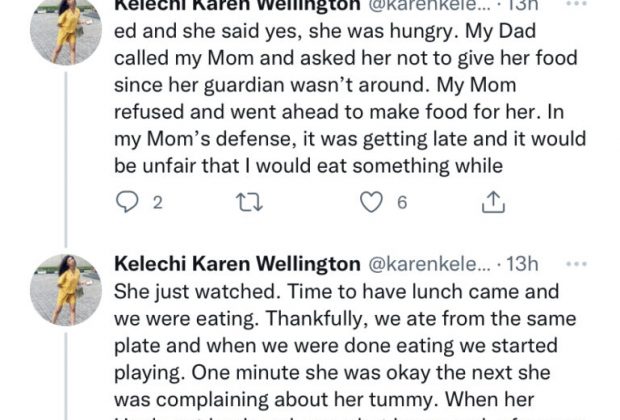Open the three-dot menu on the 'She just watched' tweet

pos(575,264)
